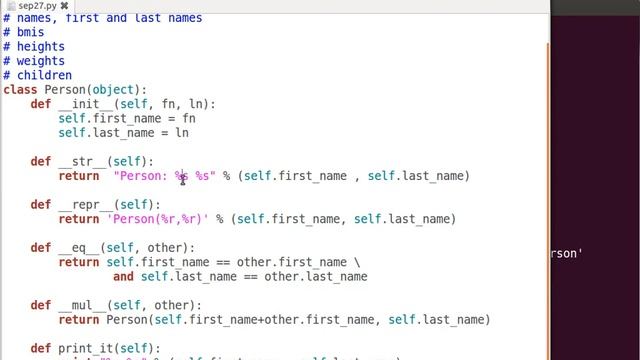The width and height of the screenshot is (640, 360).
Task: Click the 'Person(%r,%r)' string
Action: [x=158, y=219]
